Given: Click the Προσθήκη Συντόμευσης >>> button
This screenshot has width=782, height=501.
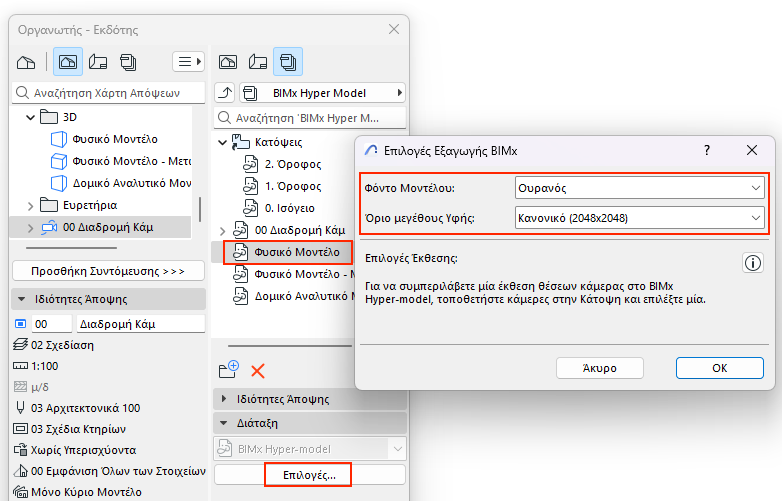Looking at the screenshot, I should click(x=108, y=271).
